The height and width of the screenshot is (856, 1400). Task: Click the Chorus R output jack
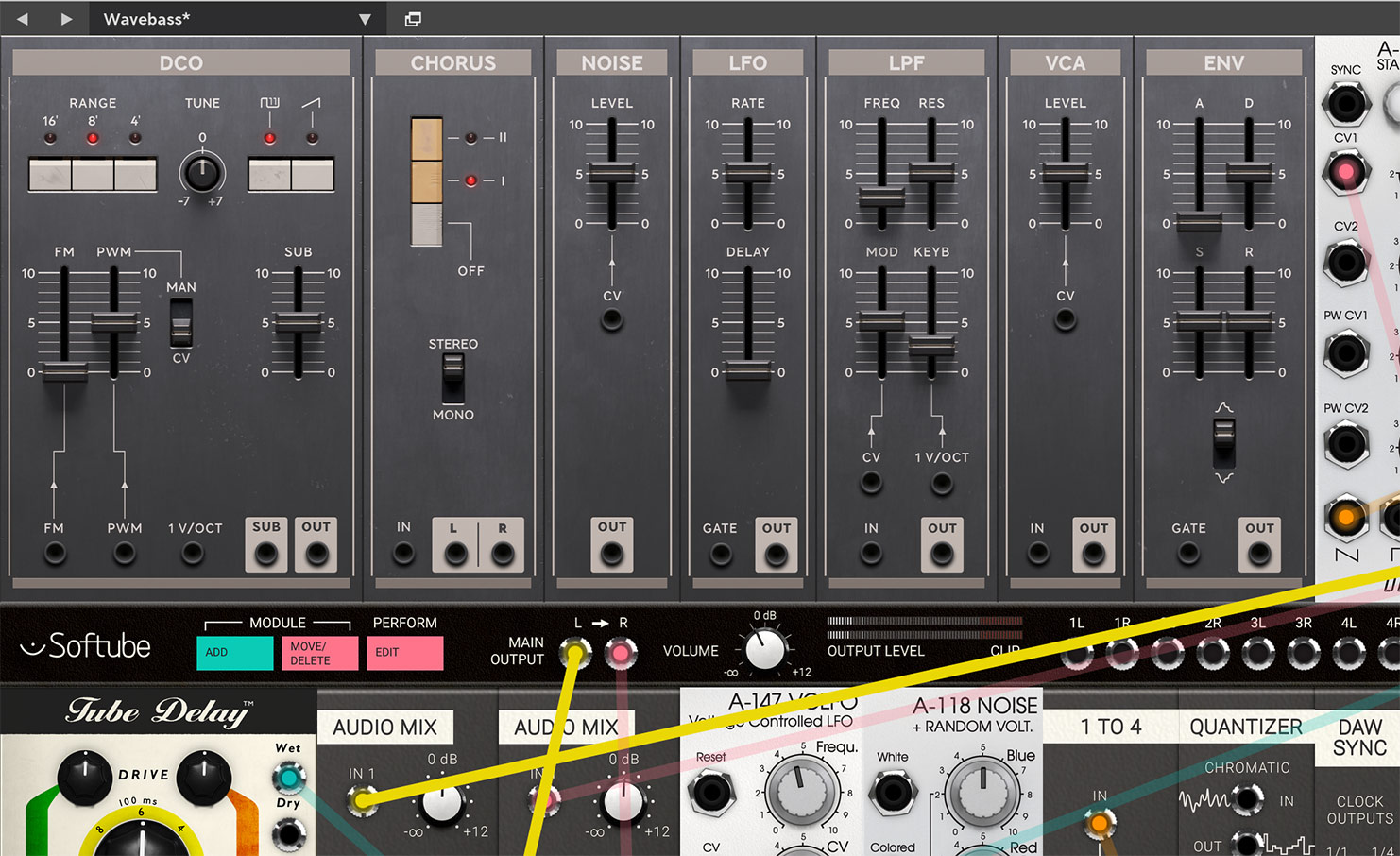[x=502, y=554]
